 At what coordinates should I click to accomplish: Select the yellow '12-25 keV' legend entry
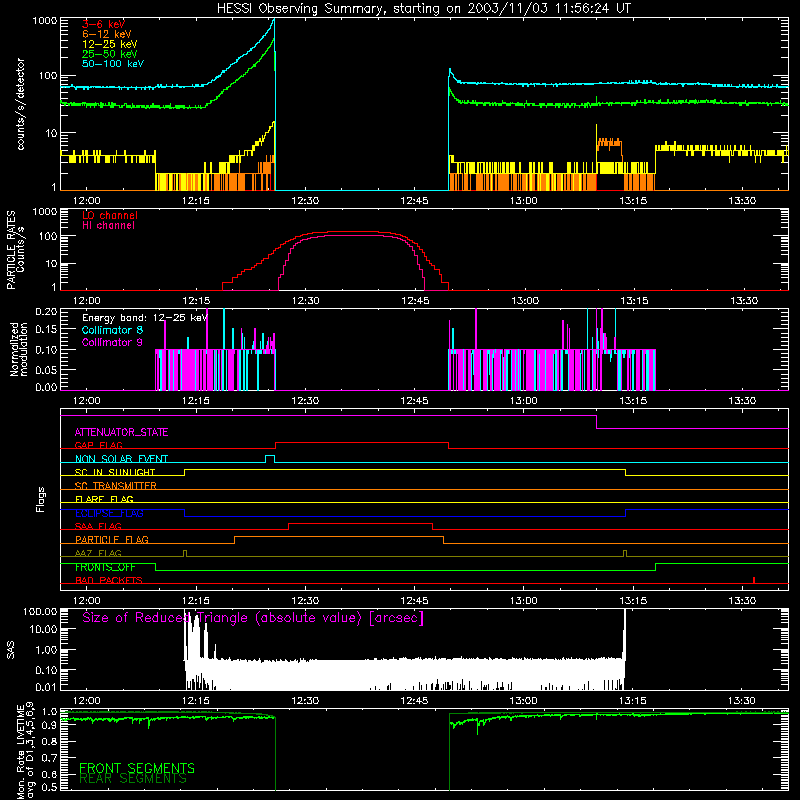click(109, 44)
